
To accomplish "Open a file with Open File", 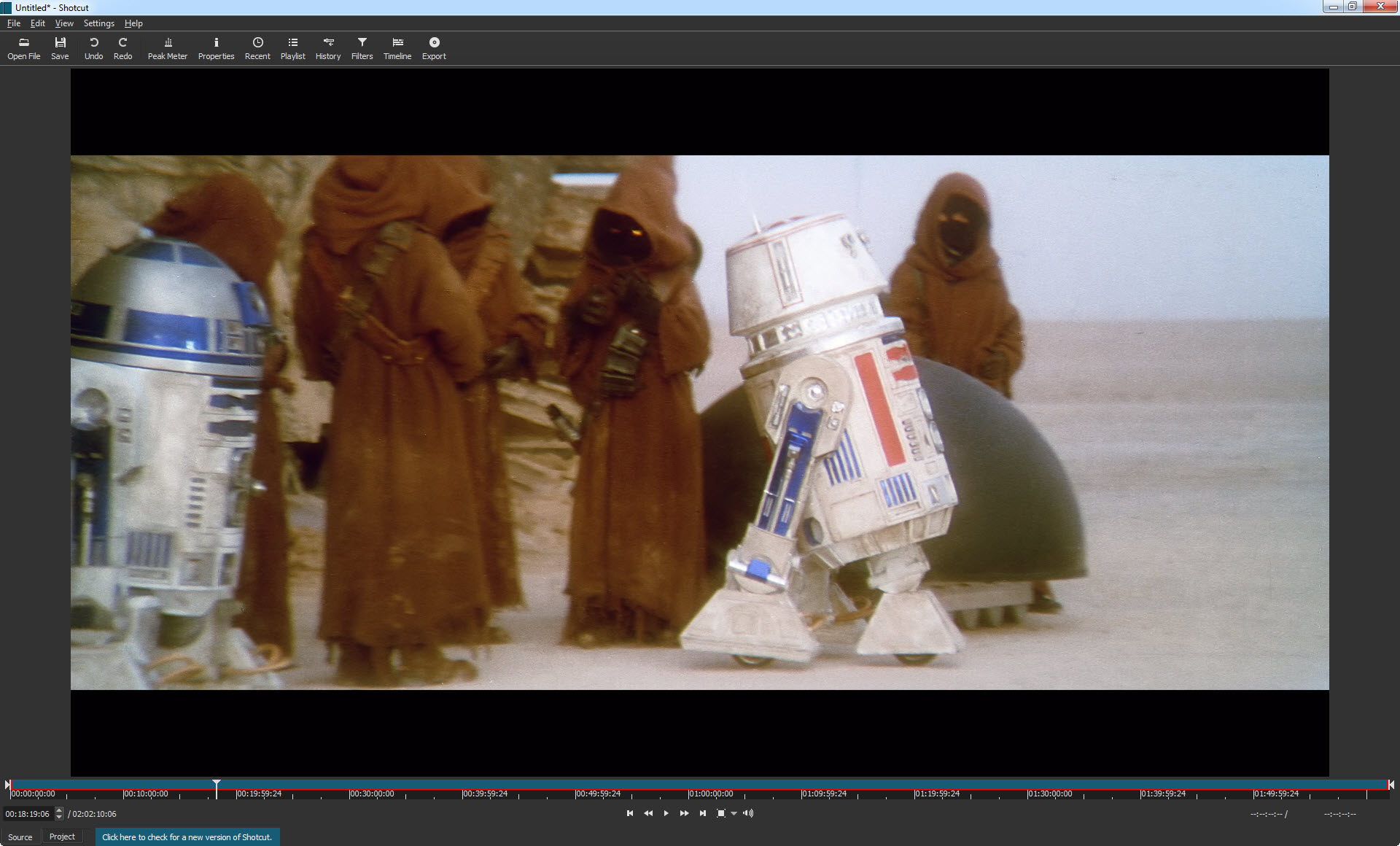I will click(x=23, y=48).
